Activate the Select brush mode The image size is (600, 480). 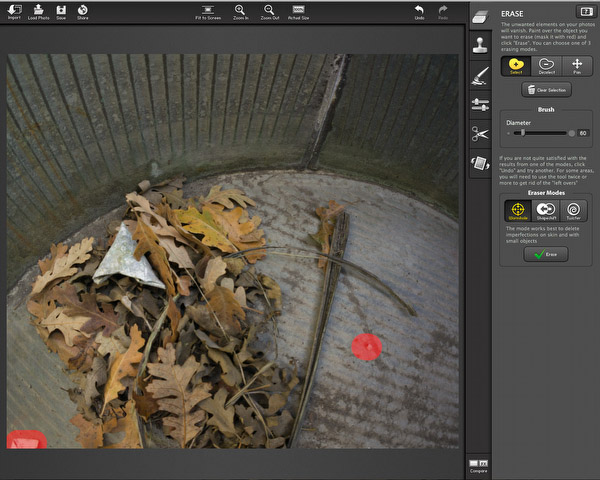(516, 66)
